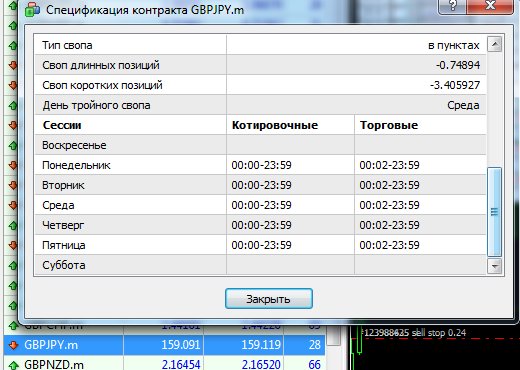The width and height of the screenshot is (520, 370).
Task: Click the Сессии header
Action: (x=62, y=125)
